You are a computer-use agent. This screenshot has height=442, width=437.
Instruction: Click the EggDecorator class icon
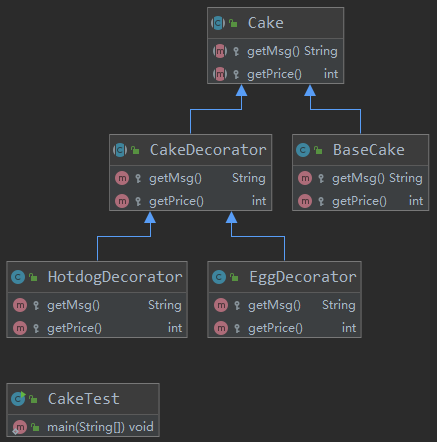(219, 277)
